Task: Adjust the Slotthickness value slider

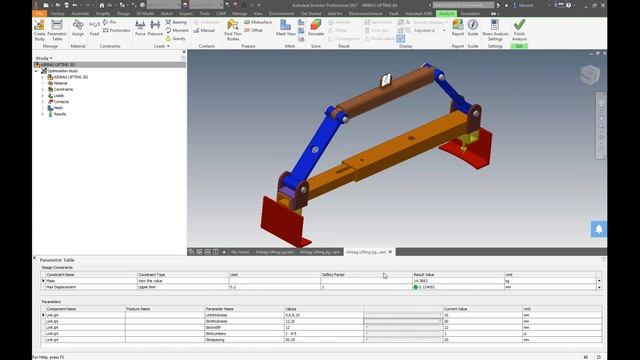Action: click(403, 321)
